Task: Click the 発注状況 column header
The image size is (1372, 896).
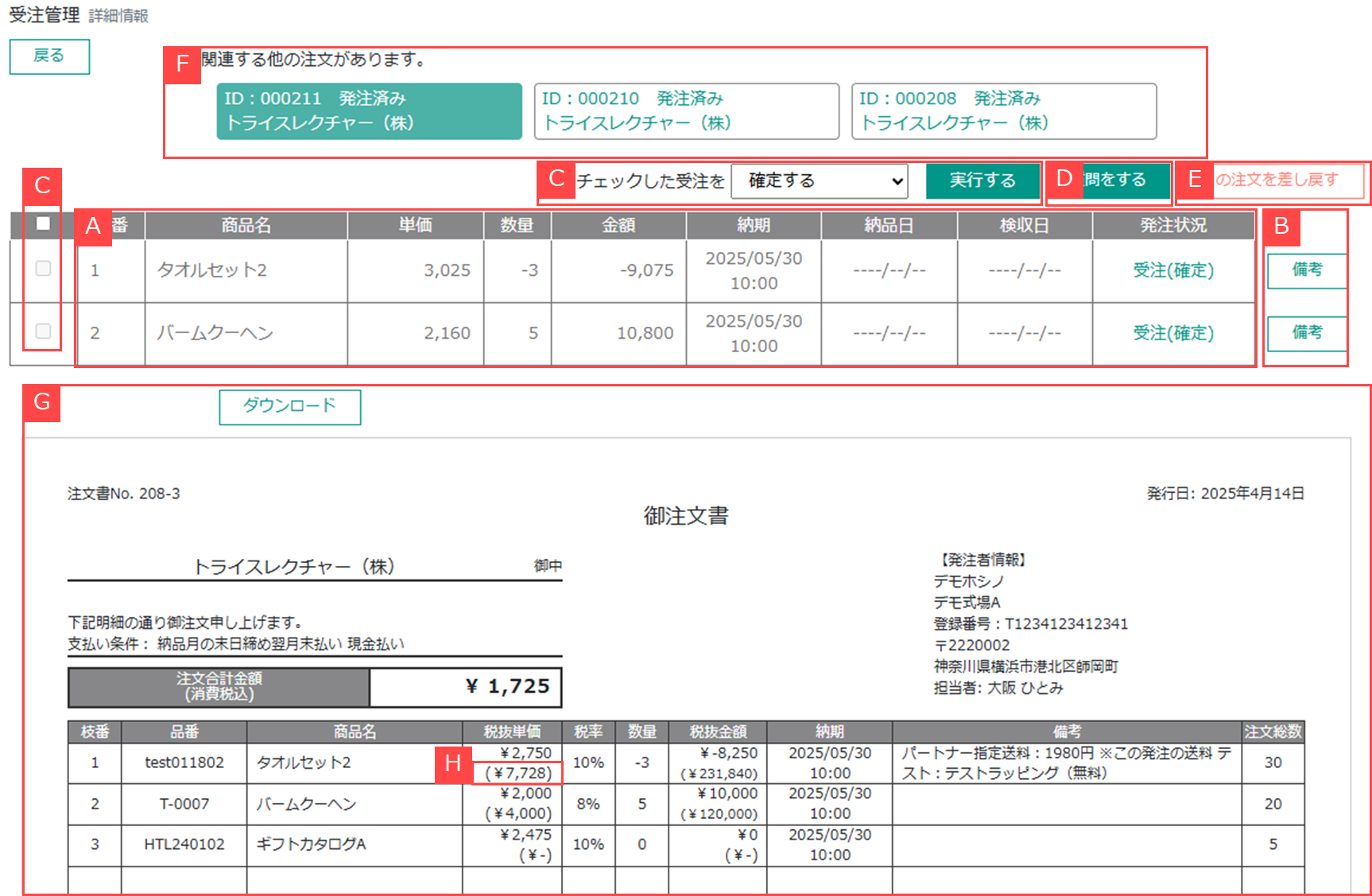Action: point(1173,225)
